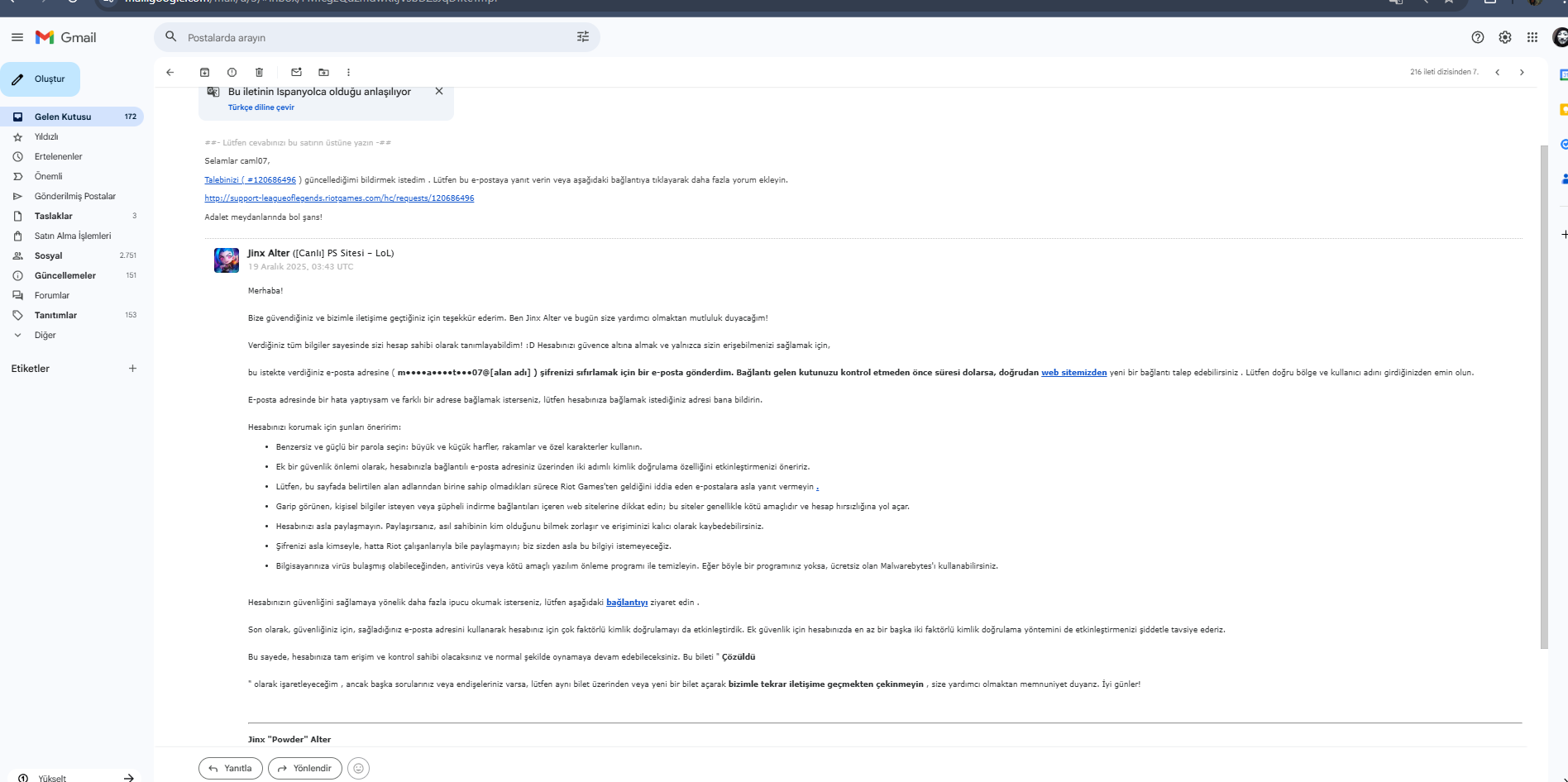Open the Google apps grid
Image resolution: width=1568 pixels, height=782 pixels.
coord(1532,37)
